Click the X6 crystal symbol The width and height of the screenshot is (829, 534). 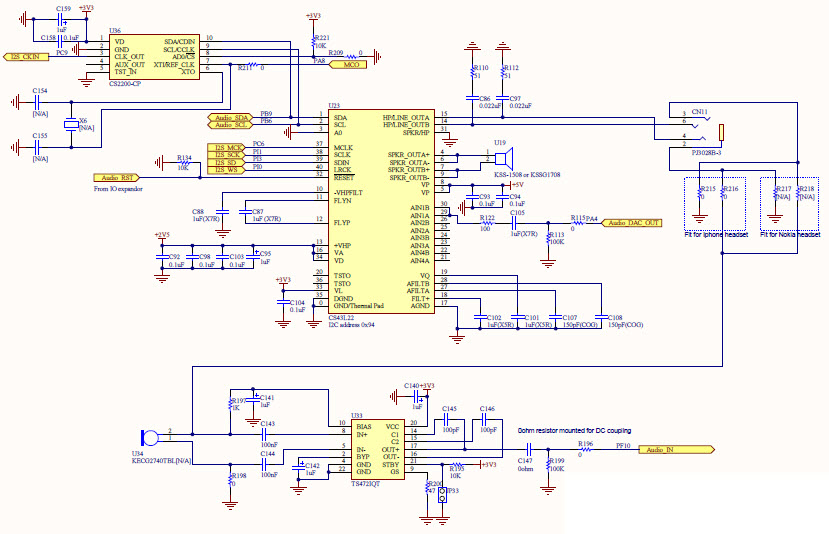[71, 125]
